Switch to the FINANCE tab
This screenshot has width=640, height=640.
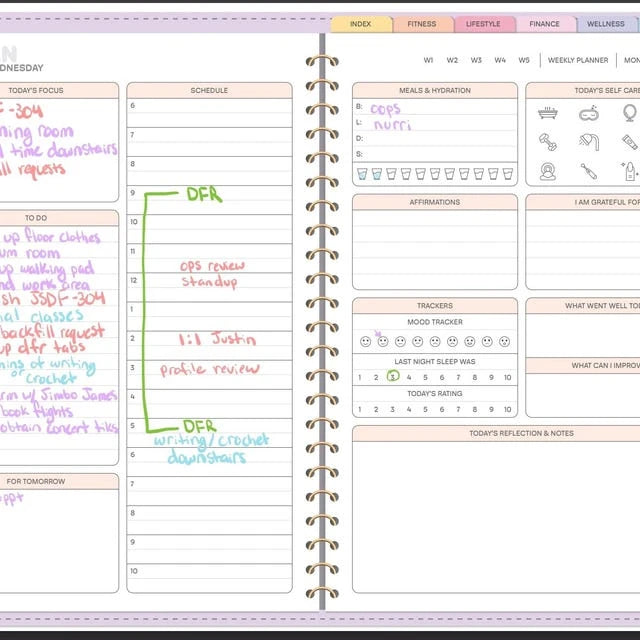(544, 24)
